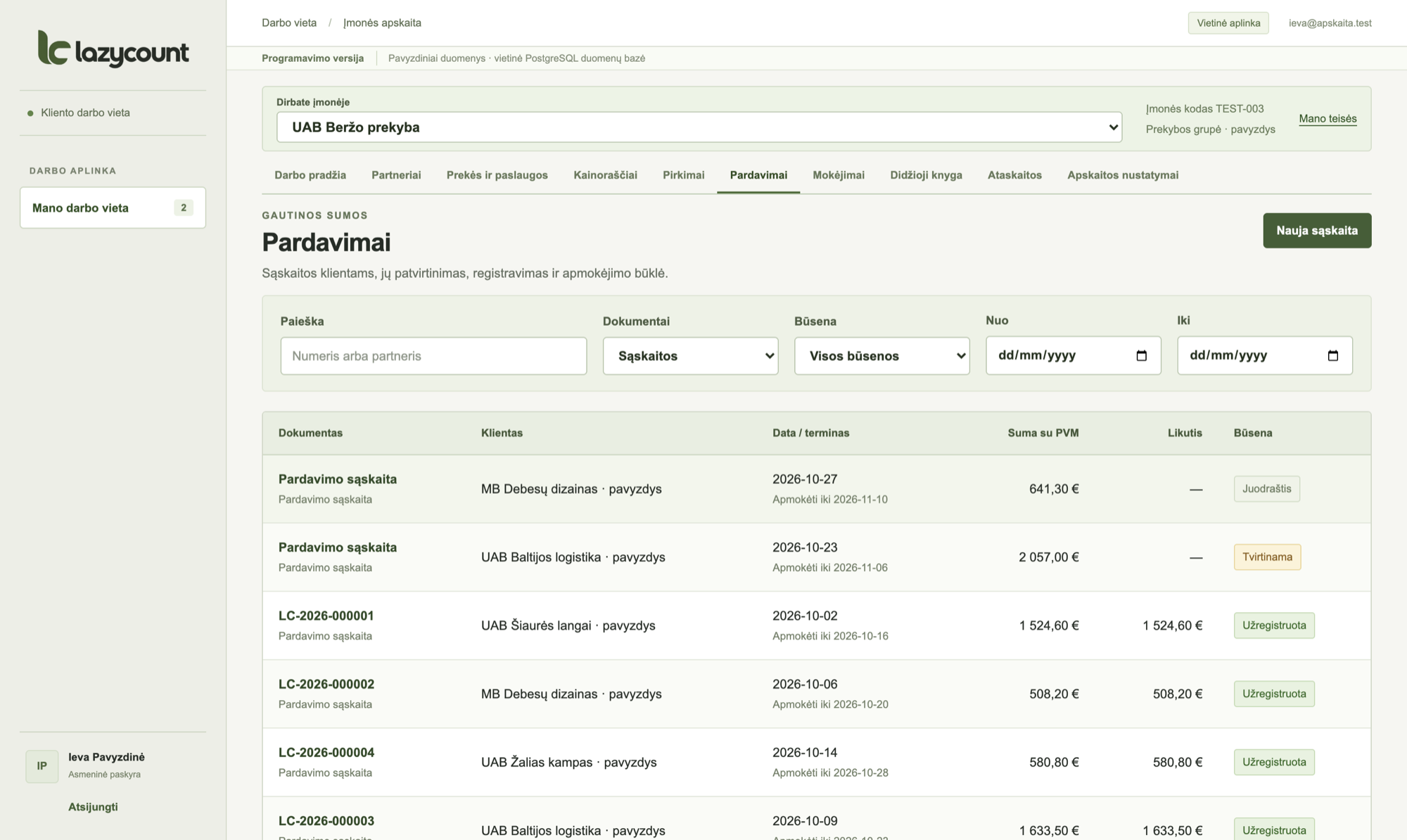Click Kliento darbo vieta in sidebar
The height and width of the screenshot is (840, 1407).
[85, 113]
